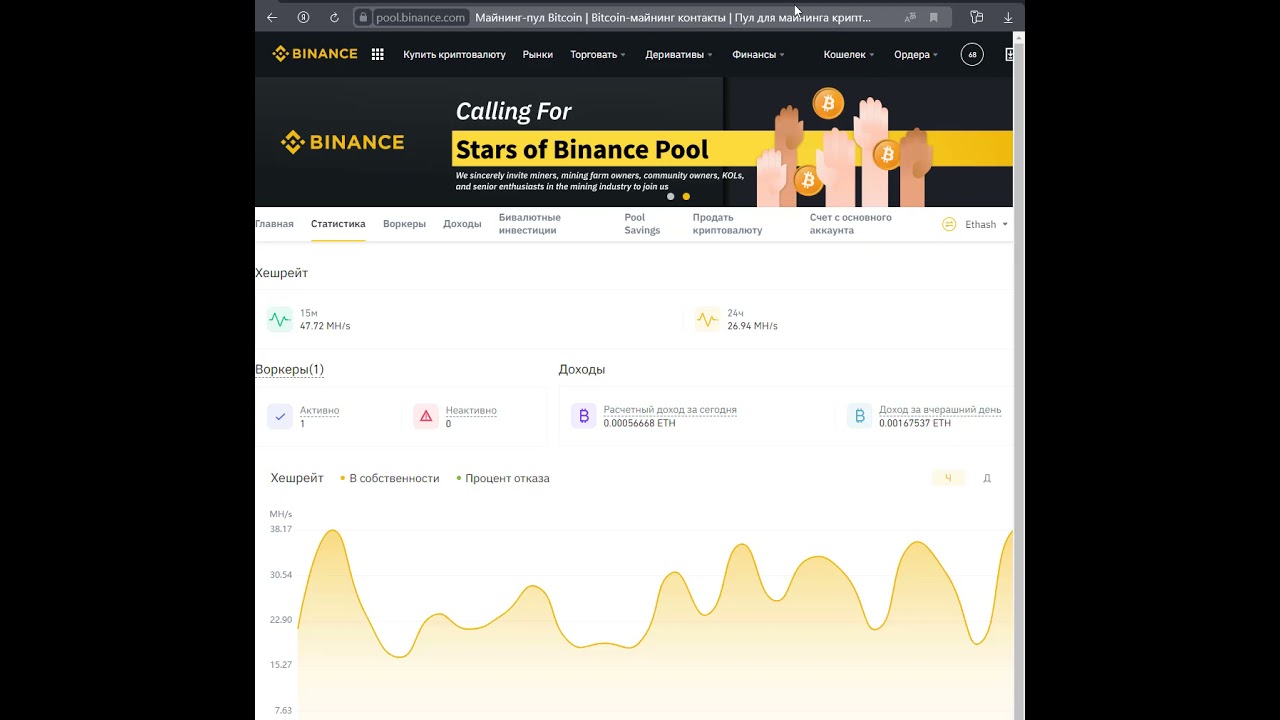Image resolution: width=1280 pixels, height=720 pixels.
Task: Open the nine-dot apps grid menu
Action: 377,54
